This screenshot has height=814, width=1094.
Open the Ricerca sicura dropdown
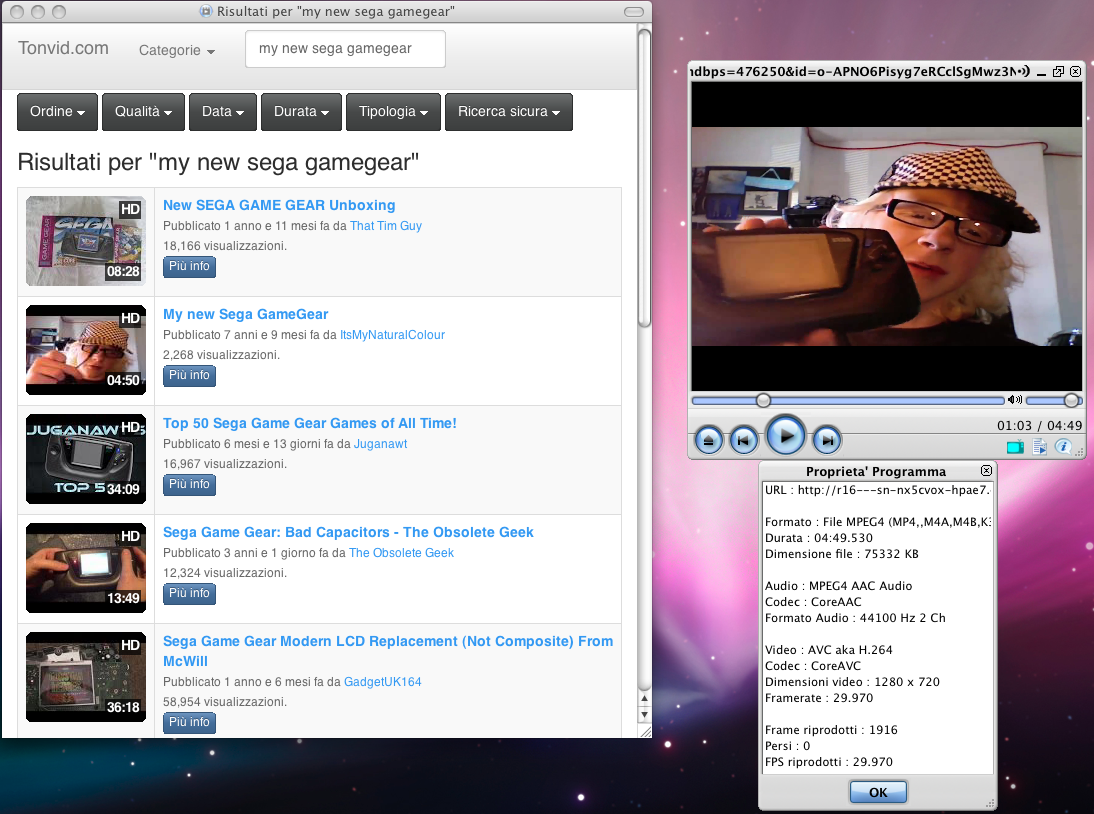(x=509, y=112)
